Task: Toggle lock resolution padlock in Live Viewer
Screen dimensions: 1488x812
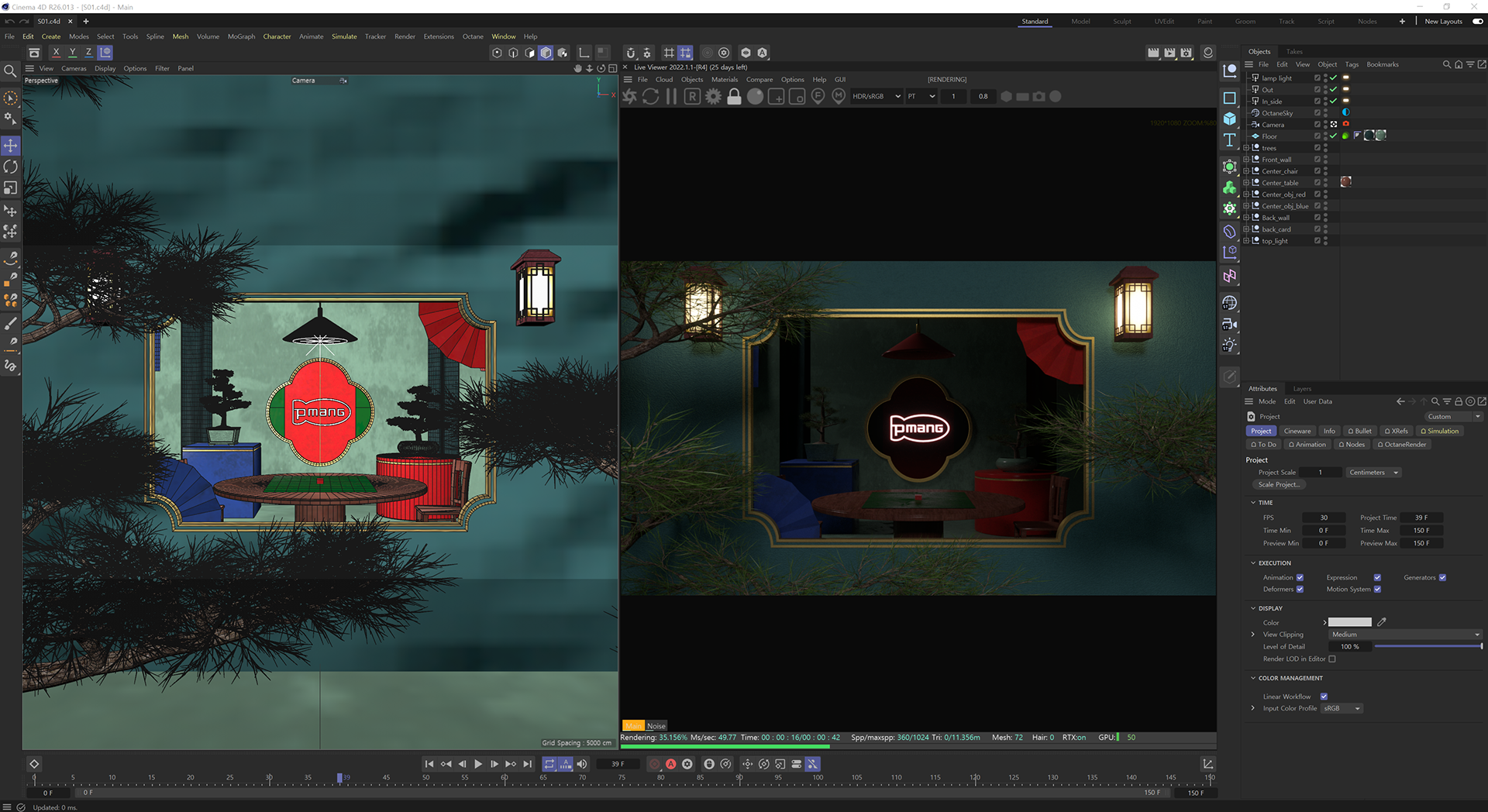Action: 734,97
